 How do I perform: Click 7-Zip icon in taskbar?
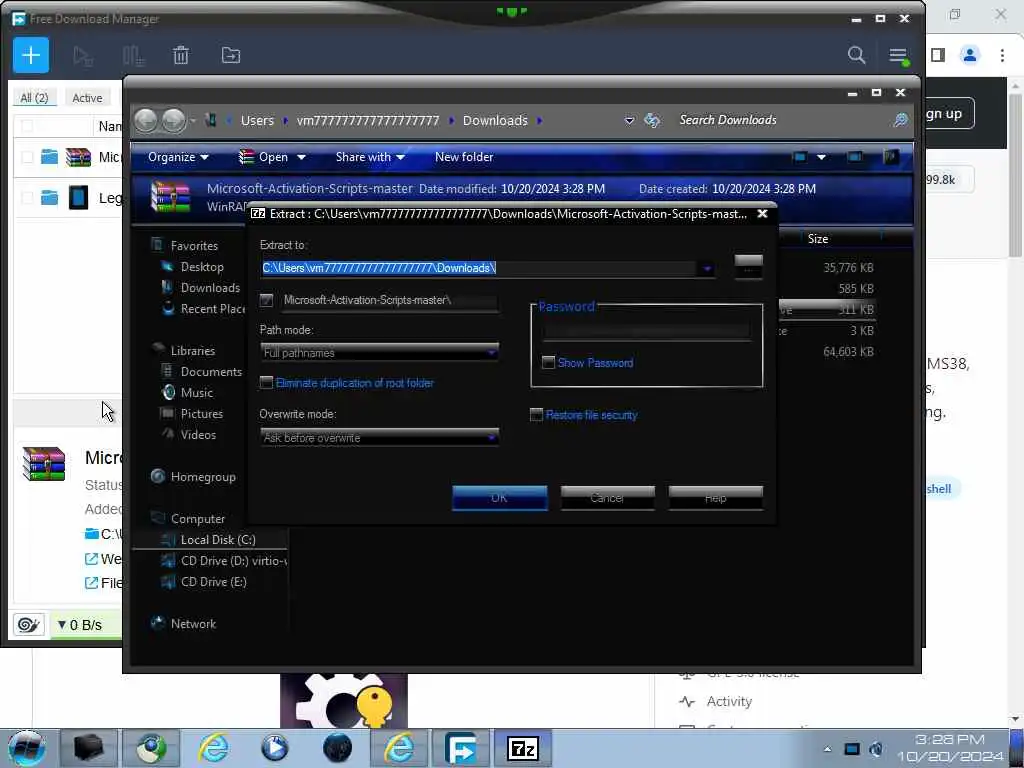[522, 748]
